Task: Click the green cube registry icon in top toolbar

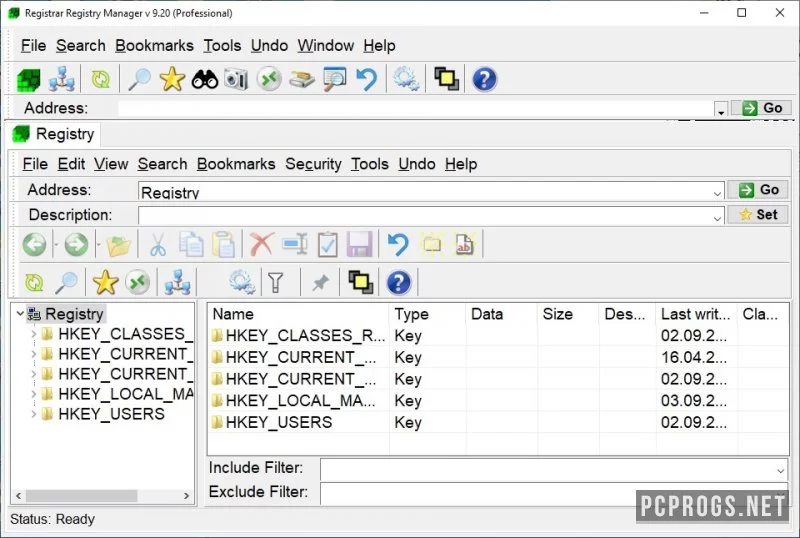Action: (x=29, y=80)
